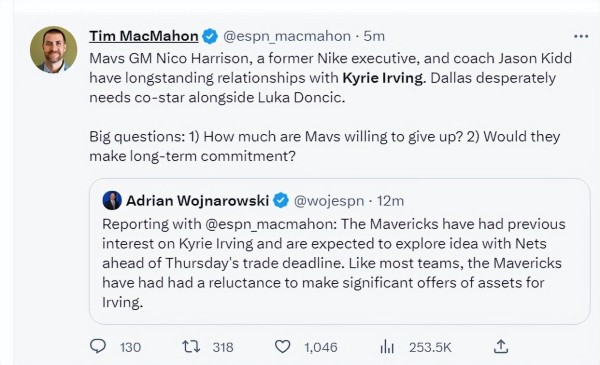Viewport: 600px width, 365px height.
Task: Click Adrian Wojnarowski's verified badge
Action: click(281, 200)
